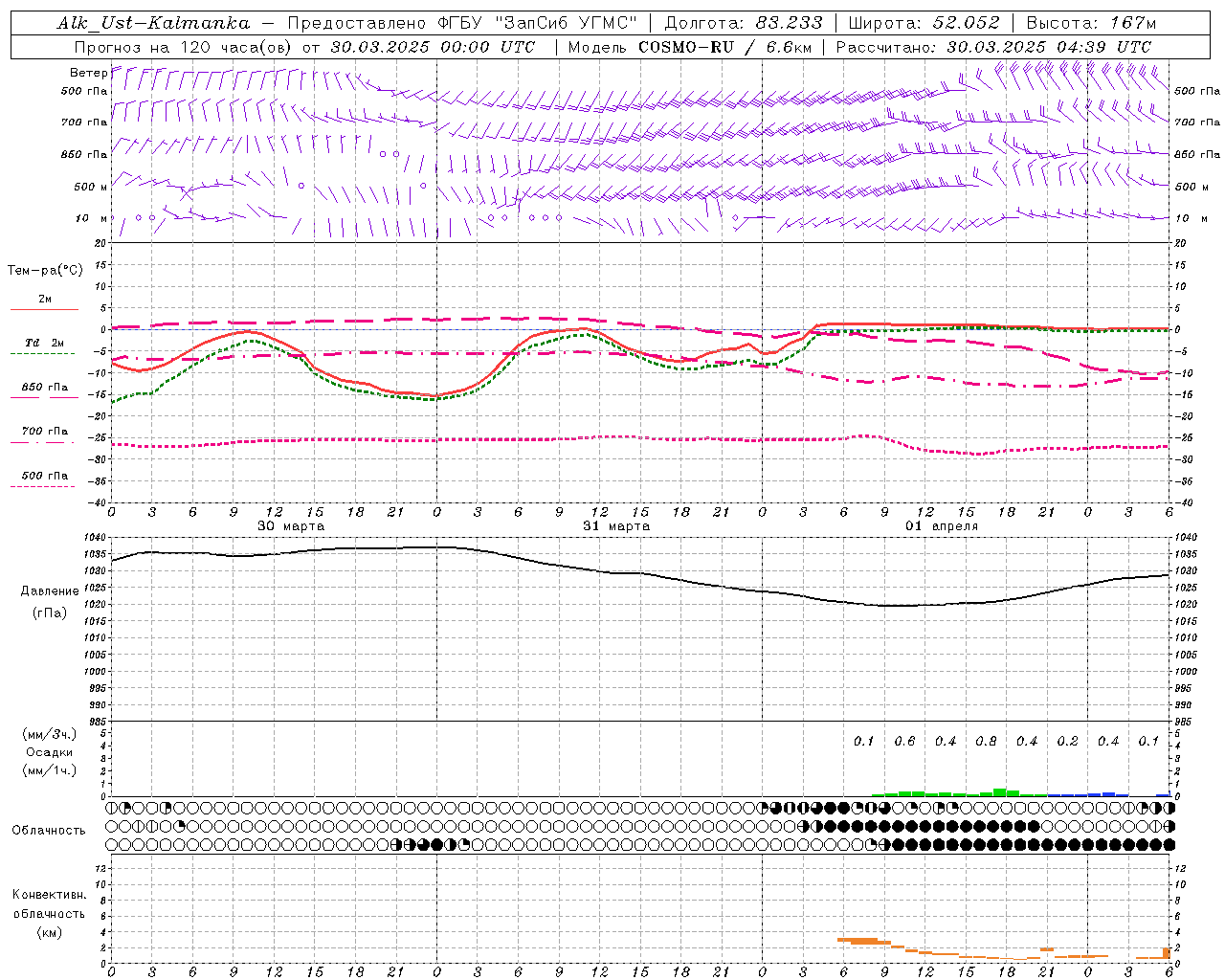Click the 31 марта date label

click(616, 526)
